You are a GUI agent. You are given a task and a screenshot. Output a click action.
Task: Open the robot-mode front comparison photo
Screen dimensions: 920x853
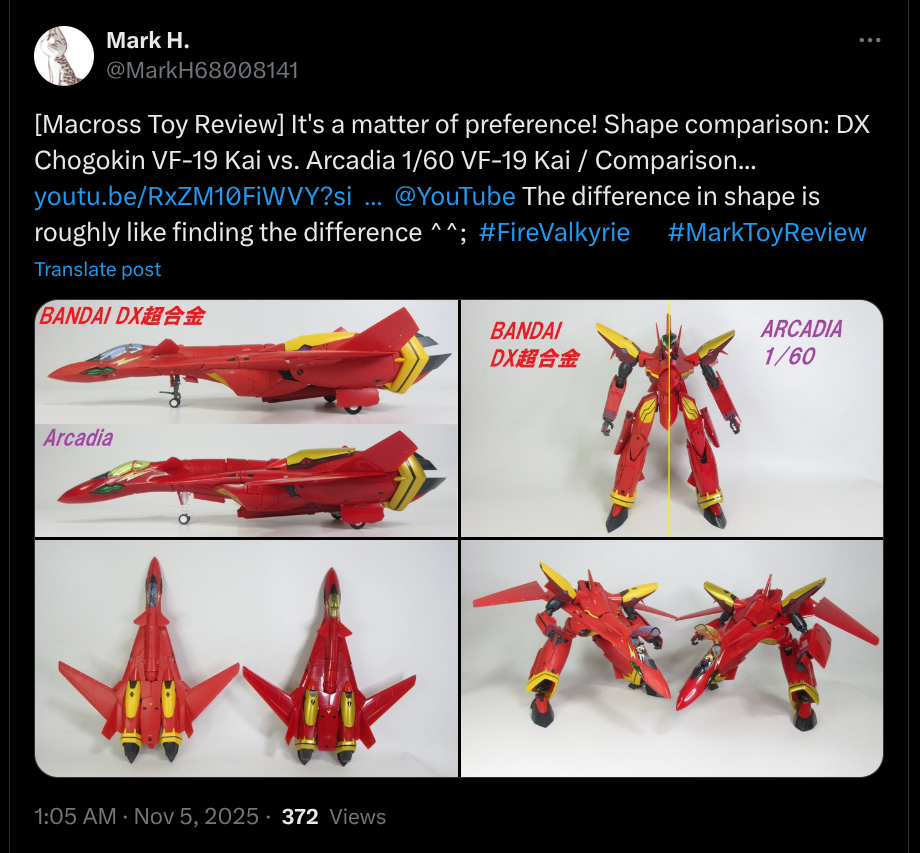click(672, 418)
